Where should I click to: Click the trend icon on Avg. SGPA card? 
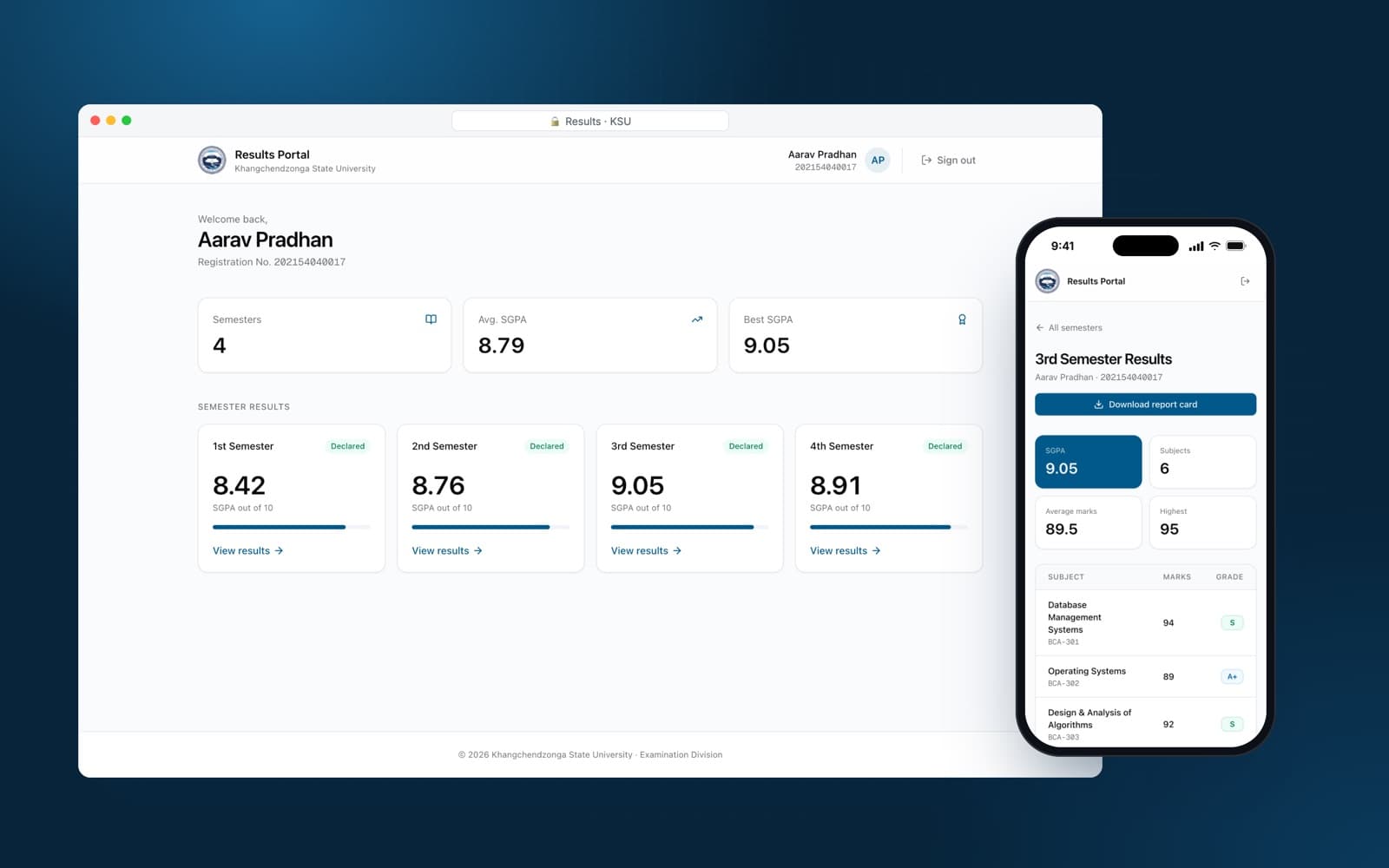[x=696, y=319]
